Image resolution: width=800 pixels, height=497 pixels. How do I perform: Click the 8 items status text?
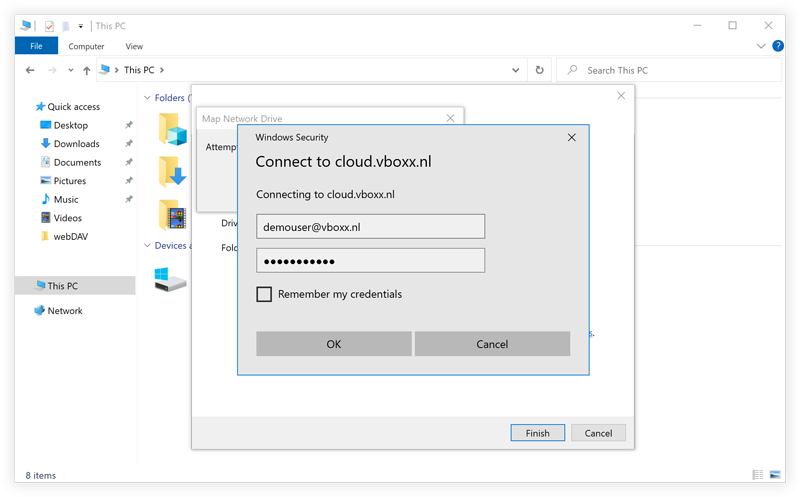[41, 475]
